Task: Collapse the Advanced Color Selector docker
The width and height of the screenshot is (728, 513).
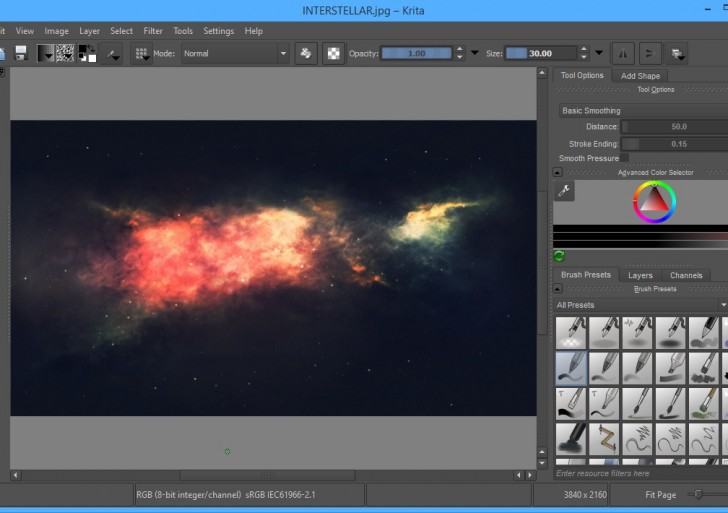Action: tap(557, 172)
